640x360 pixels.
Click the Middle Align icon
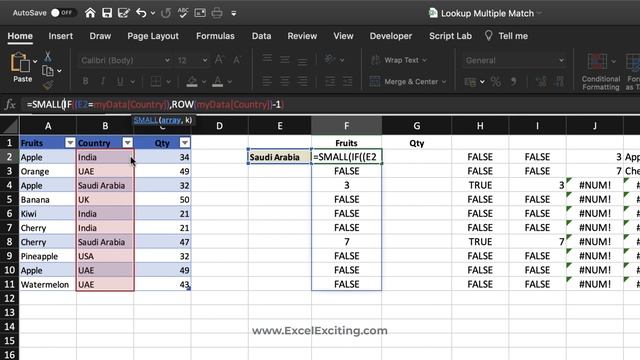pos(285,60)
